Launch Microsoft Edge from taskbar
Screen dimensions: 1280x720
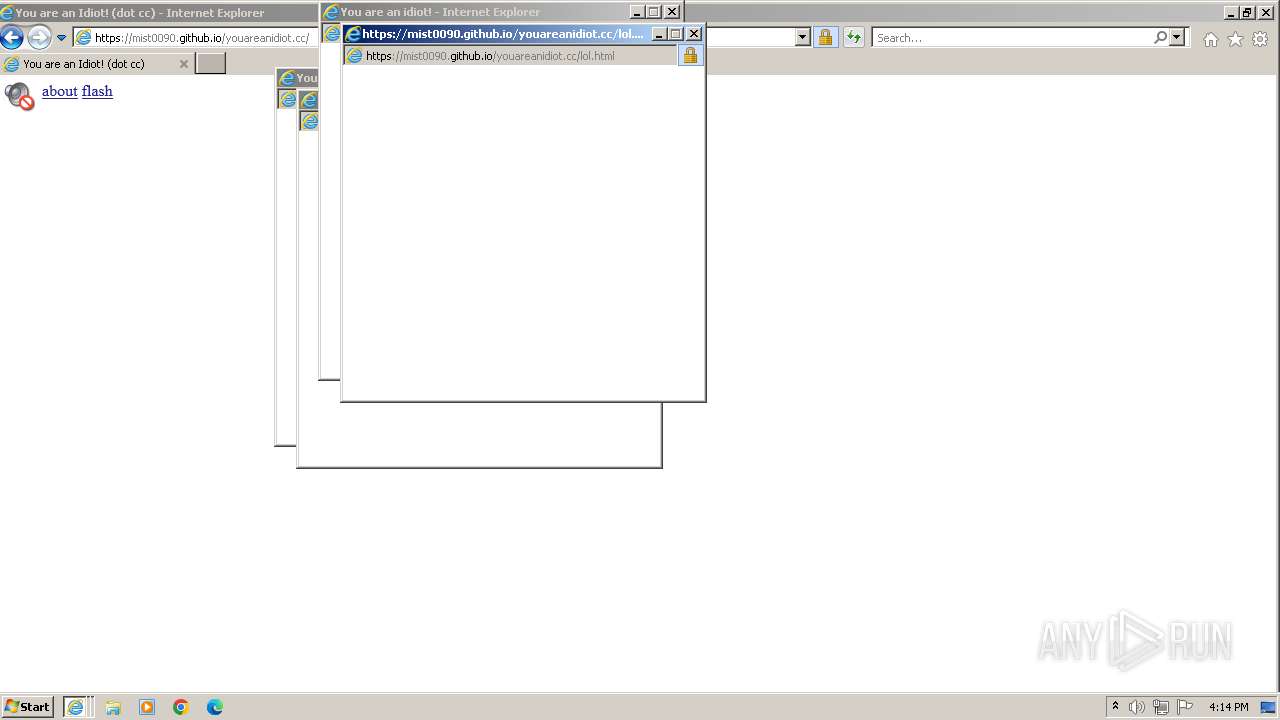pyautogui.click(x=215, y=707)
